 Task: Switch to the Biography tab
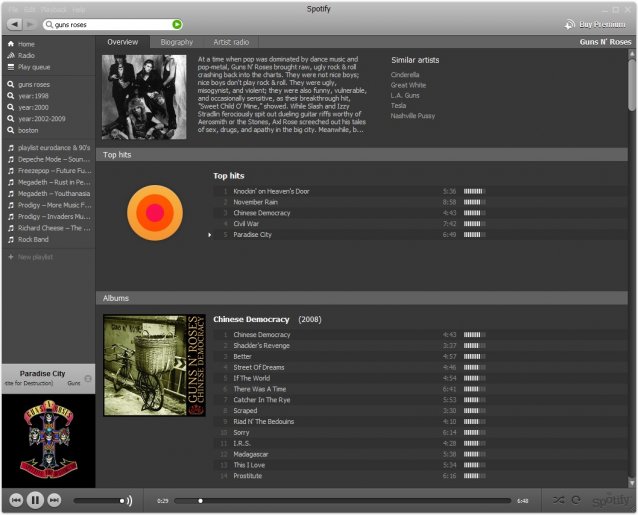pos(177,42)
